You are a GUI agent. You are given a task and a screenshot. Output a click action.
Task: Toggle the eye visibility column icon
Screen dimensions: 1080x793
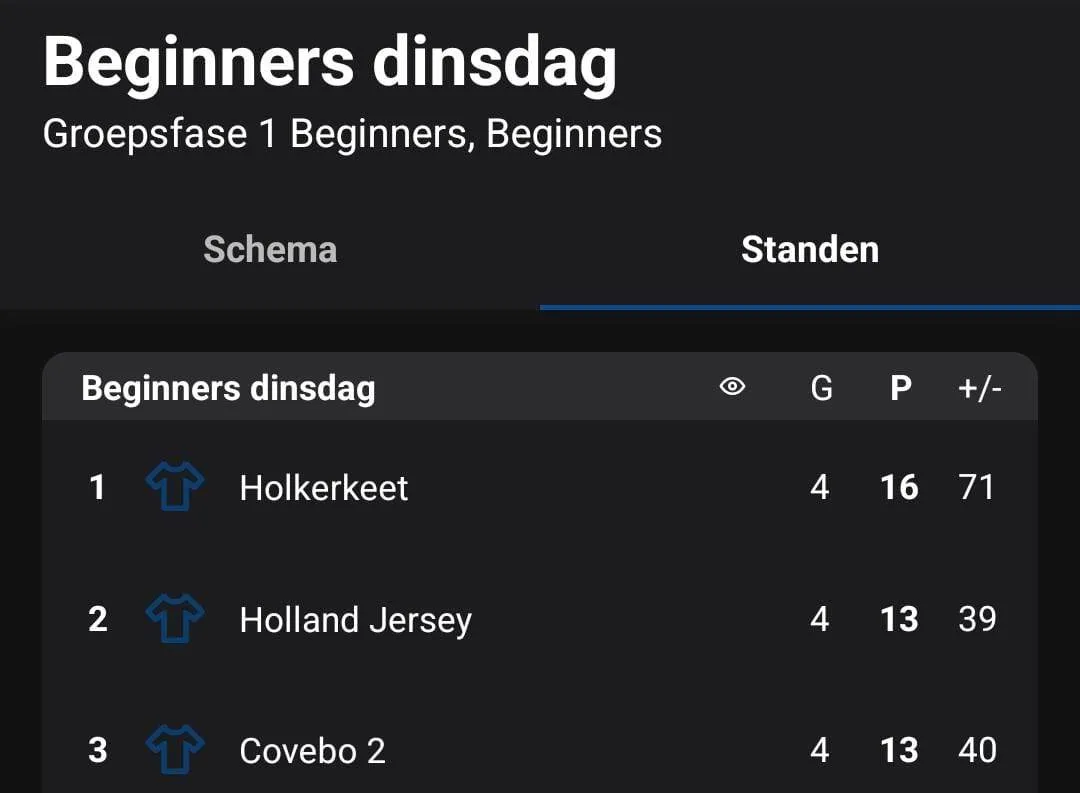pos(733,387)
